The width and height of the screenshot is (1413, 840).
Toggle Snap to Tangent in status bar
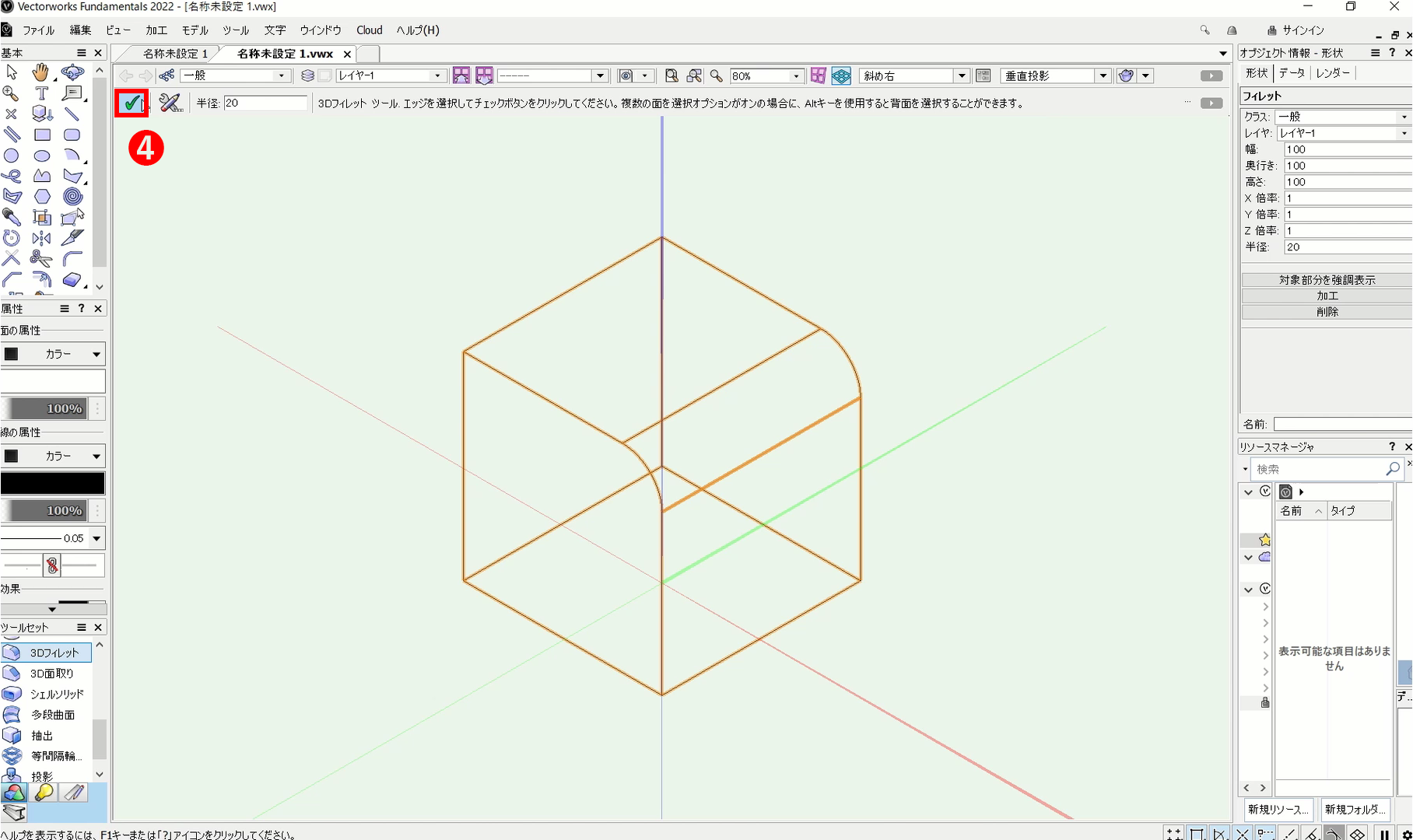tap(1334, 833)
